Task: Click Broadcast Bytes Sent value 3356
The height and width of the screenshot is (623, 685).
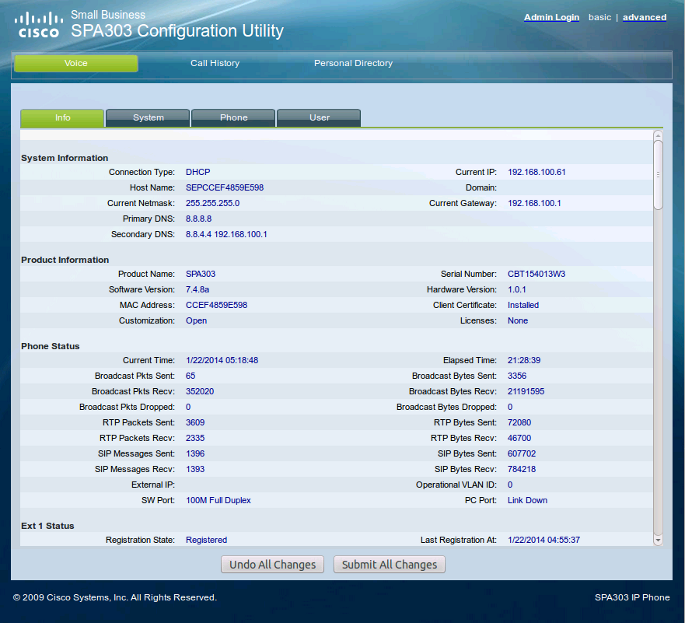Action: pos(517,376)
